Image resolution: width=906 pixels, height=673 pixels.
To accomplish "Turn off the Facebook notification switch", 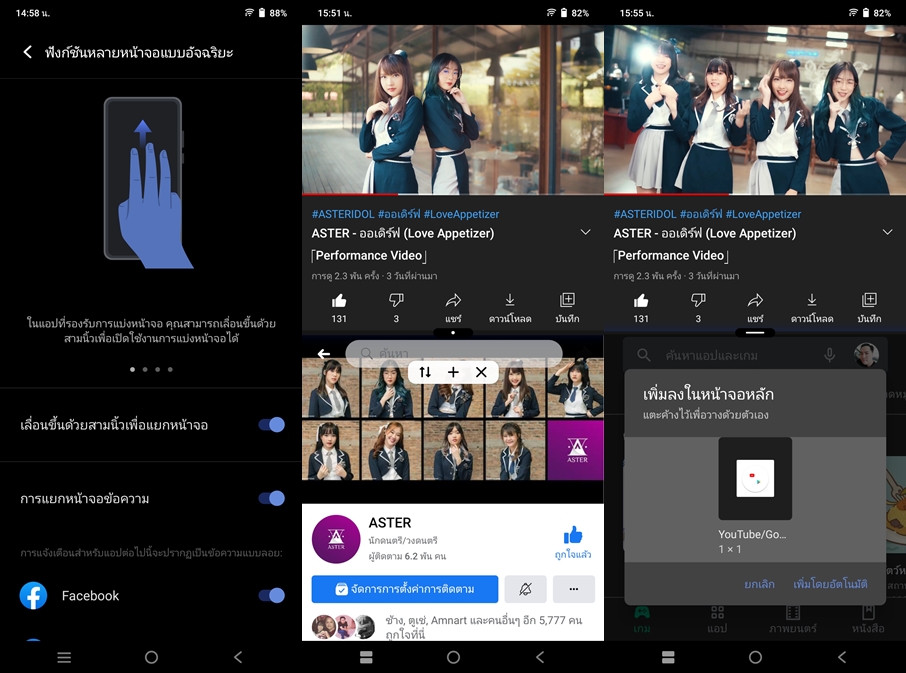I will click(271, 596).
